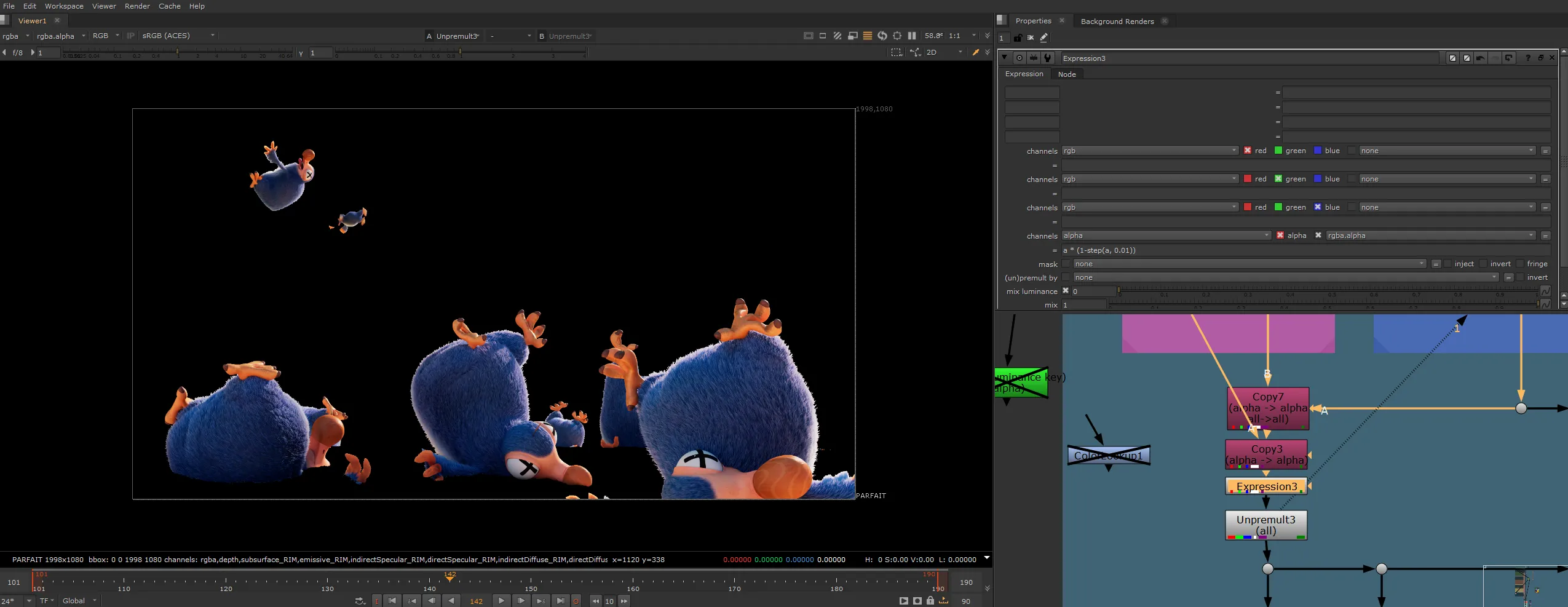Screen dimensions: 1568x607
Task: Play the sequence backward
Action: tap(451, 601)
